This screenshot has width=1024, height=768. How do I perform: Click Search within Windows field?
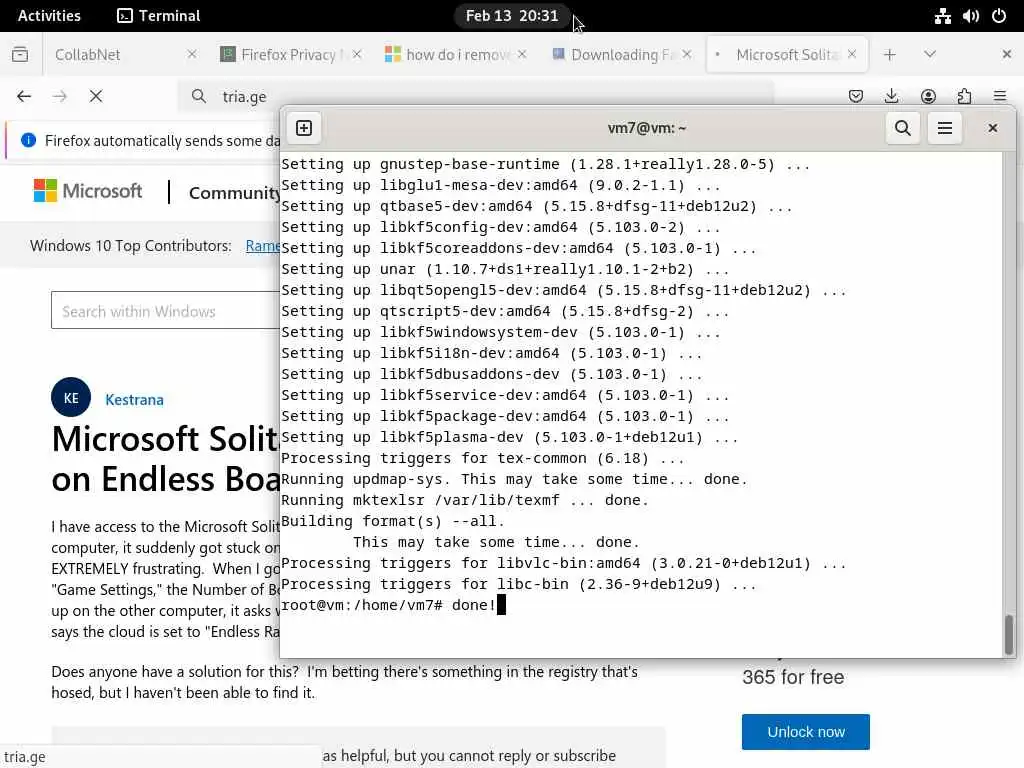(165, 311)
